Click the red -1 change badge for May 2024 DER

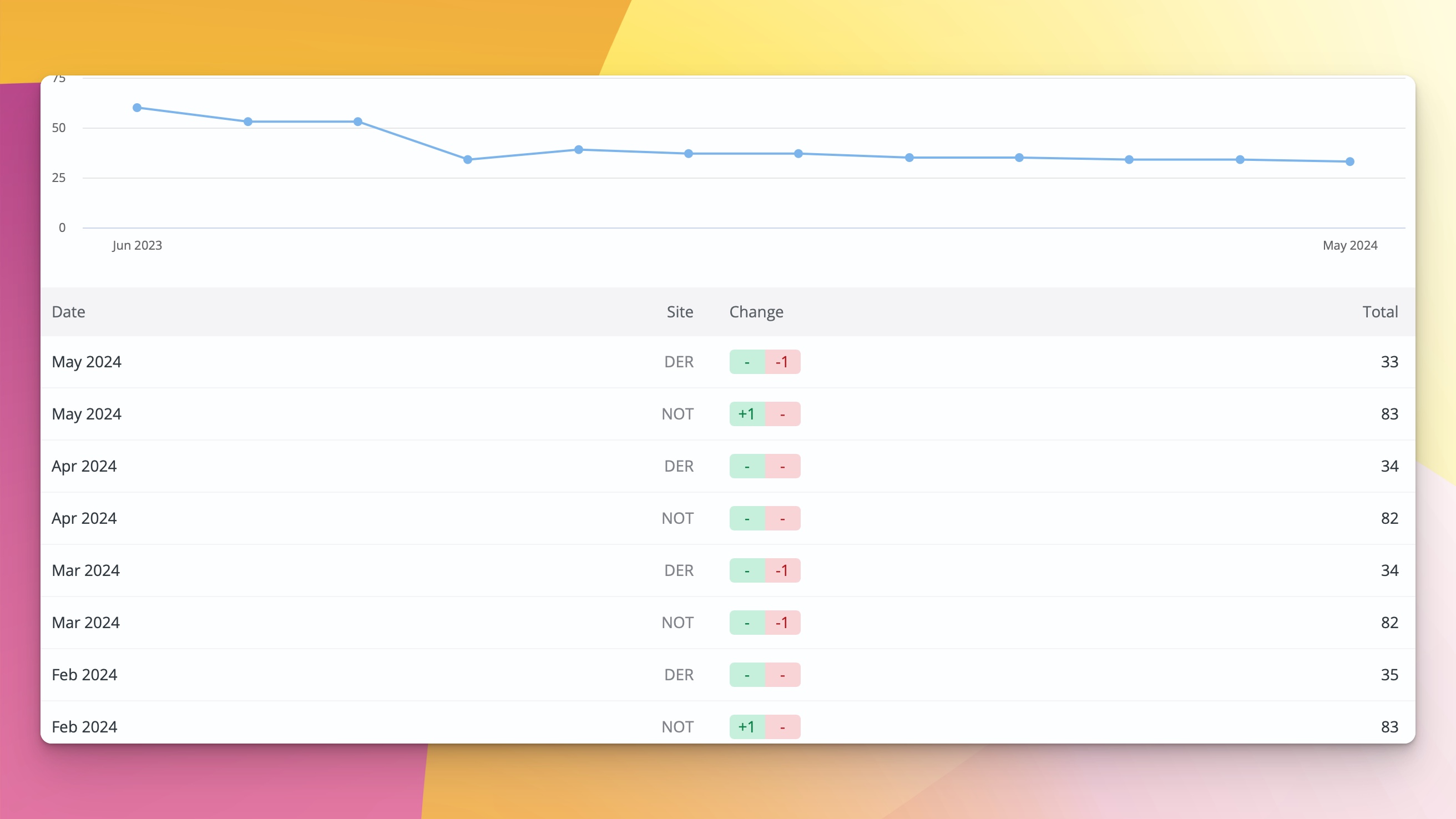(x=783, y=362)
